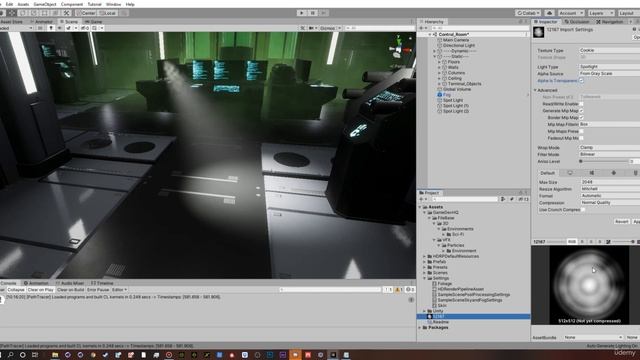Open the Collab dropdown
The height and width of the screenshot is (360, 640).
click(x=528, y=13)
